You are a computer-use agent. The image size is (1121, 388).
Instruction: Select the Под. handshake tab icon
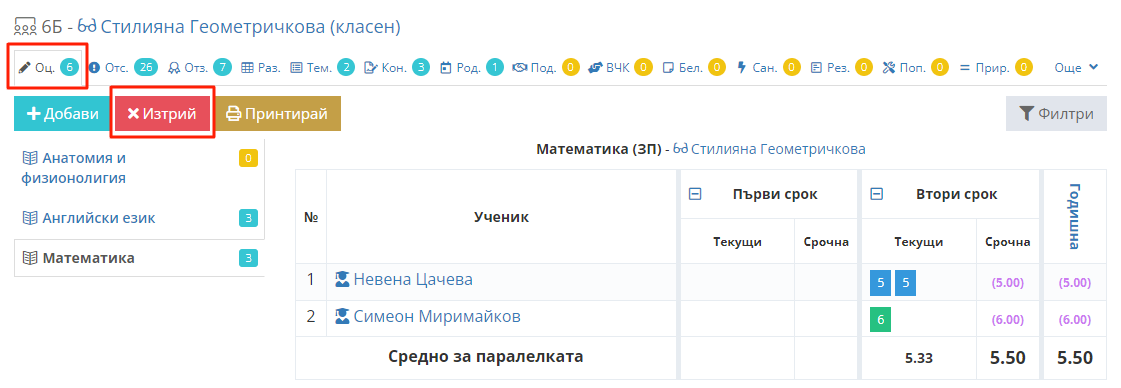[520, 68]
